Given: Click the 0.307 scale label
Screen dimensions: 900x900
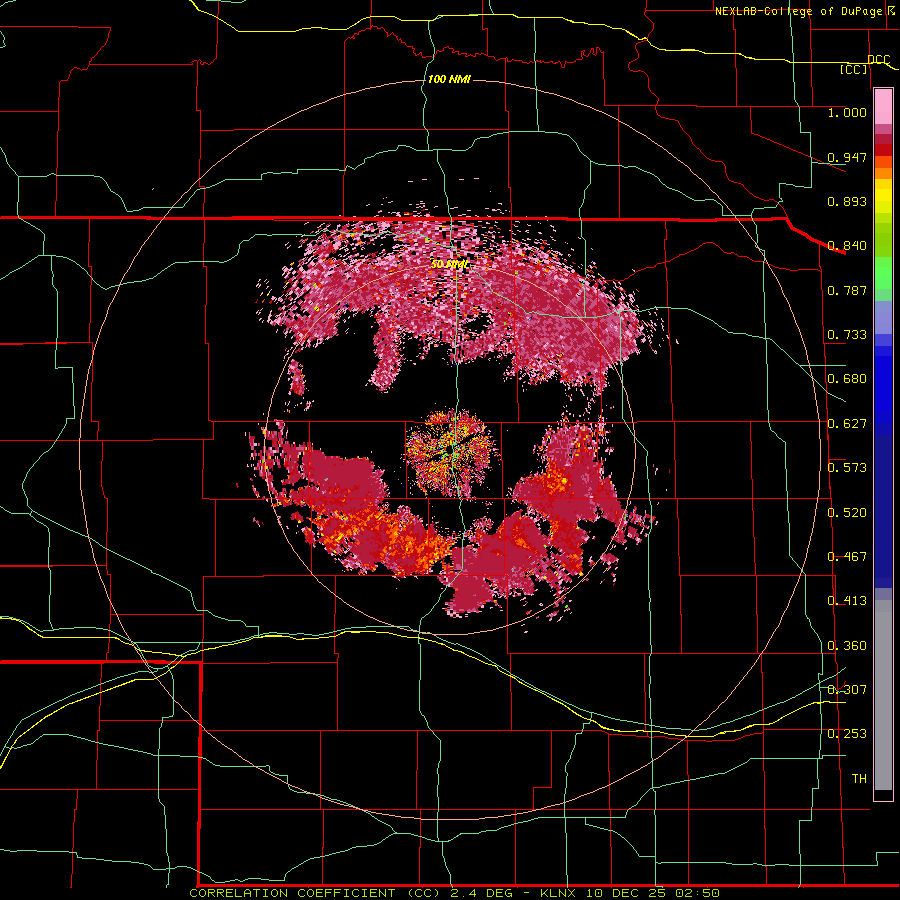Looking at the screenshot, I should click(x=847, y=689).
